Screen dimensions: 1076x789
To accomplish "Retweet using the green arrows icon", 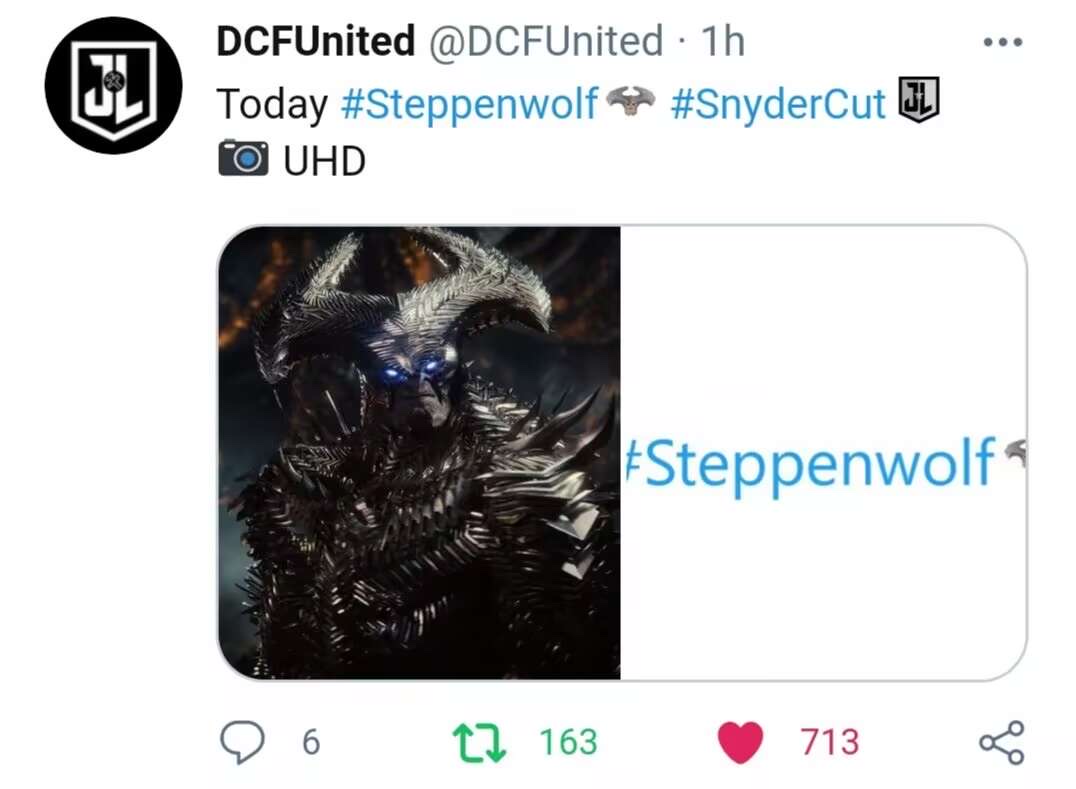I will (x=480, y=742).
